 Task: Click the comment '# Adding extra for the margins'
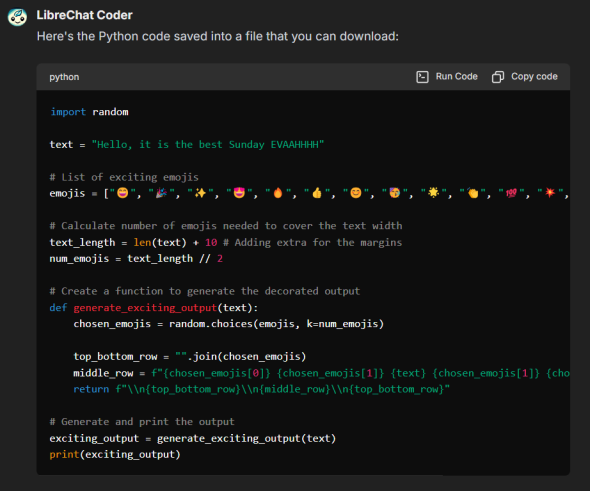[313, 242]
